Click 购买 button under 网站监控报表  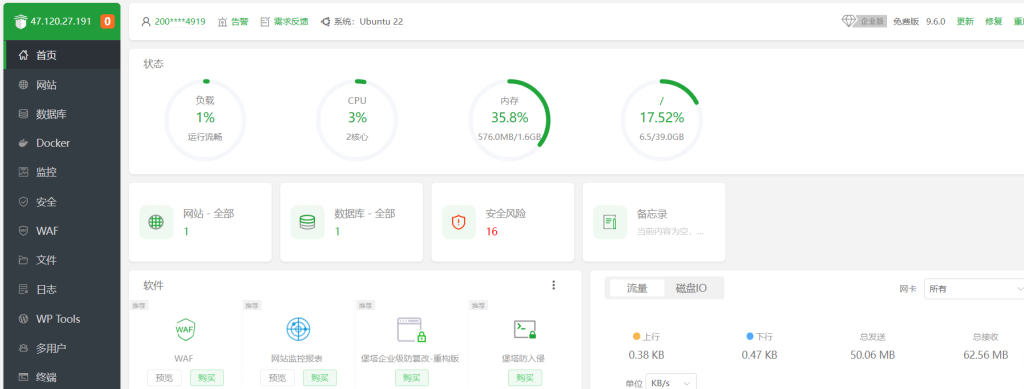[320, 378]
